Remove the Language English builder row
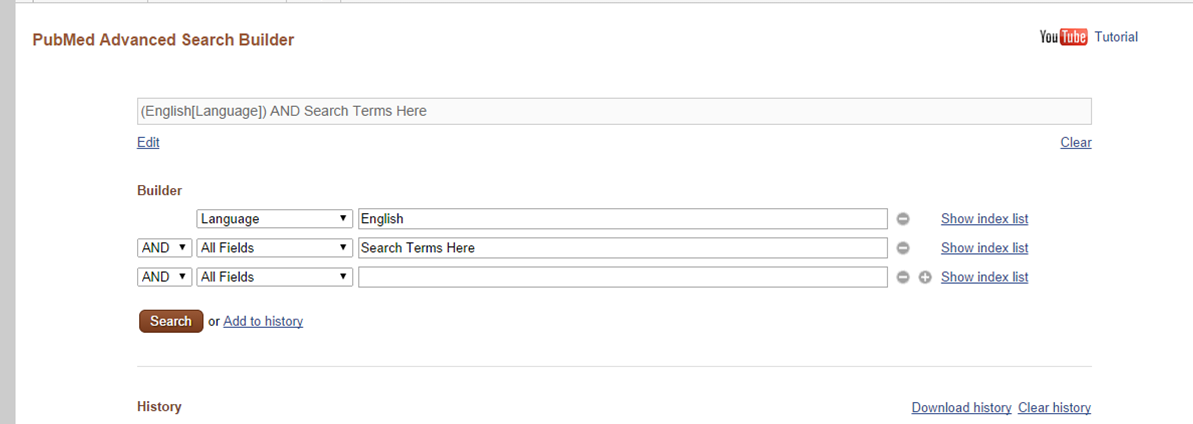 point(903,219)
